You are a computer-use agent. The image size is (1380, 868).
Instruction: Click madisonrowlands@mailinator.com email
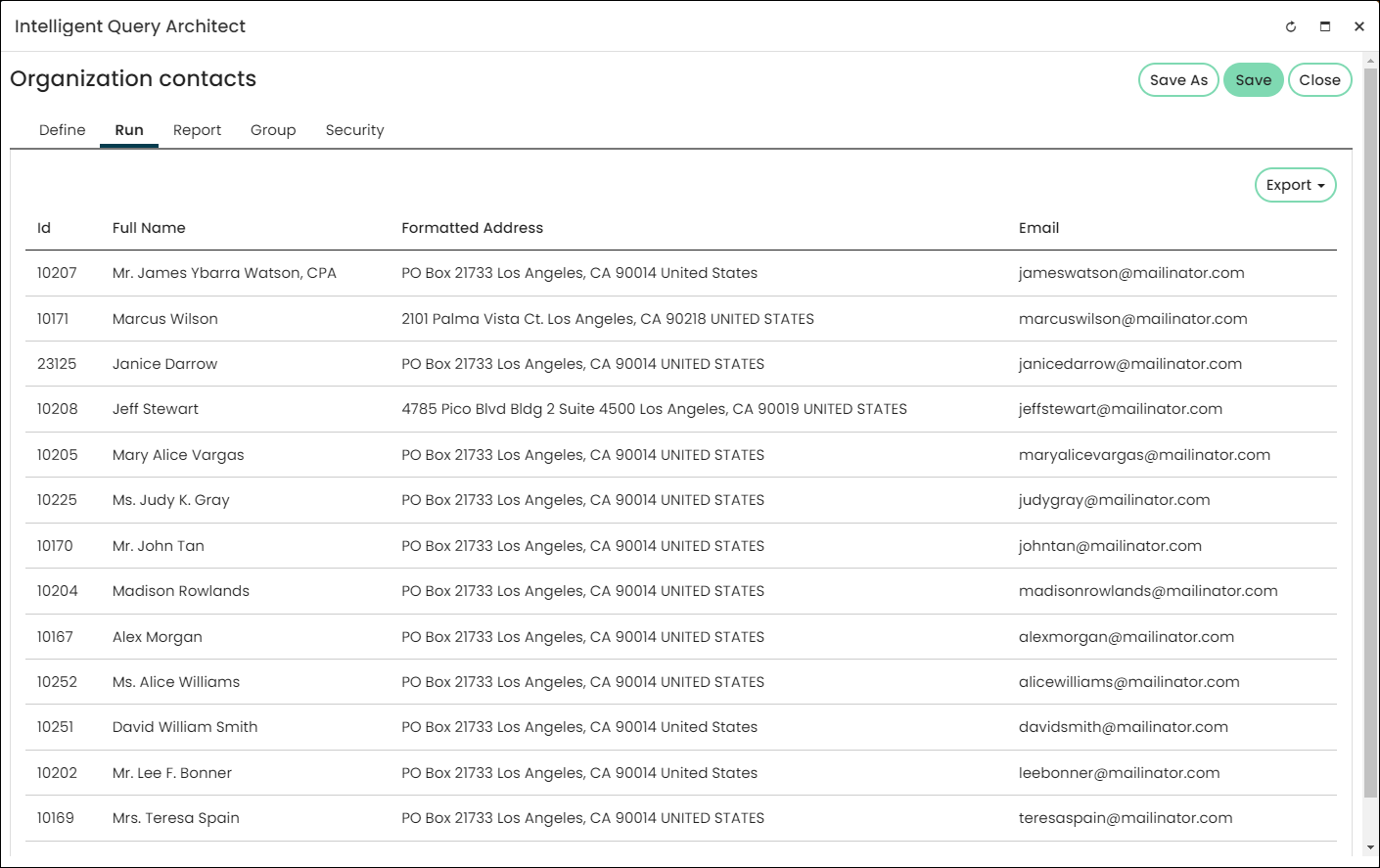[1148, 591]
